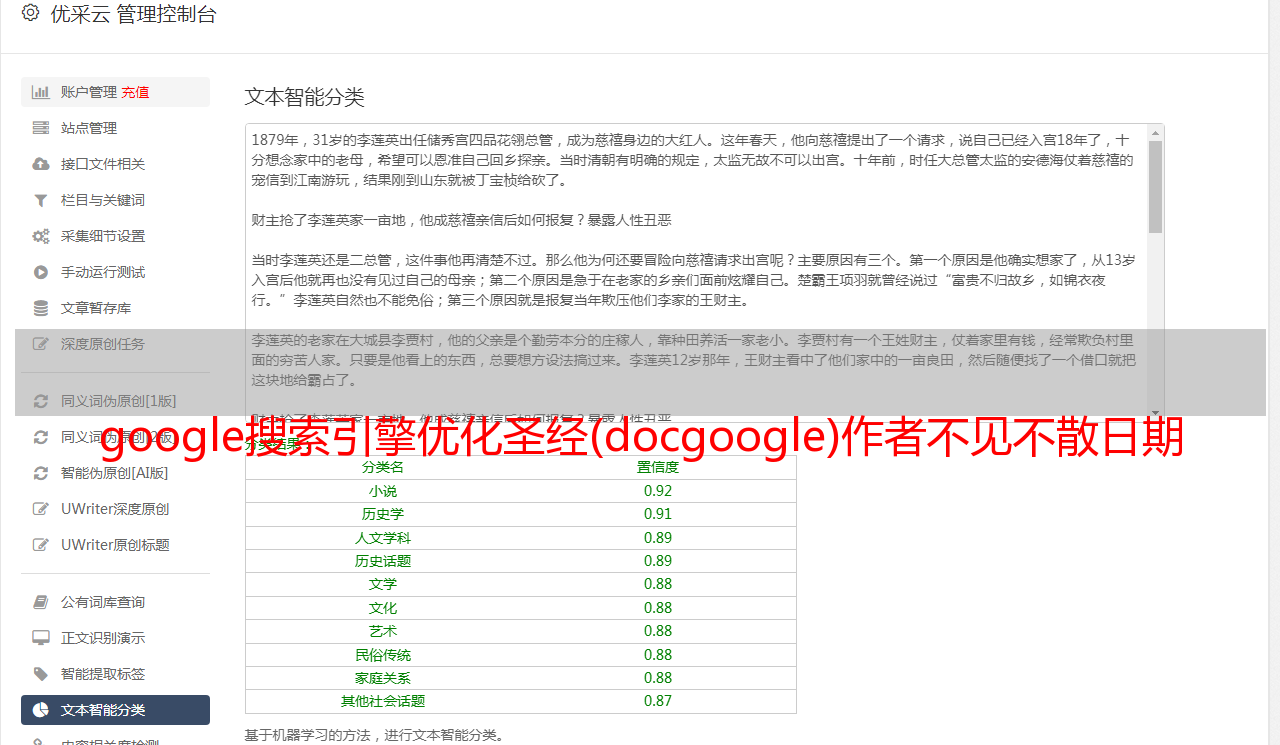This screenshot has height=745, width=1280.
Task: Click the refresh icon for 智能伪原创[AI版]
Action: click(41, 473)
